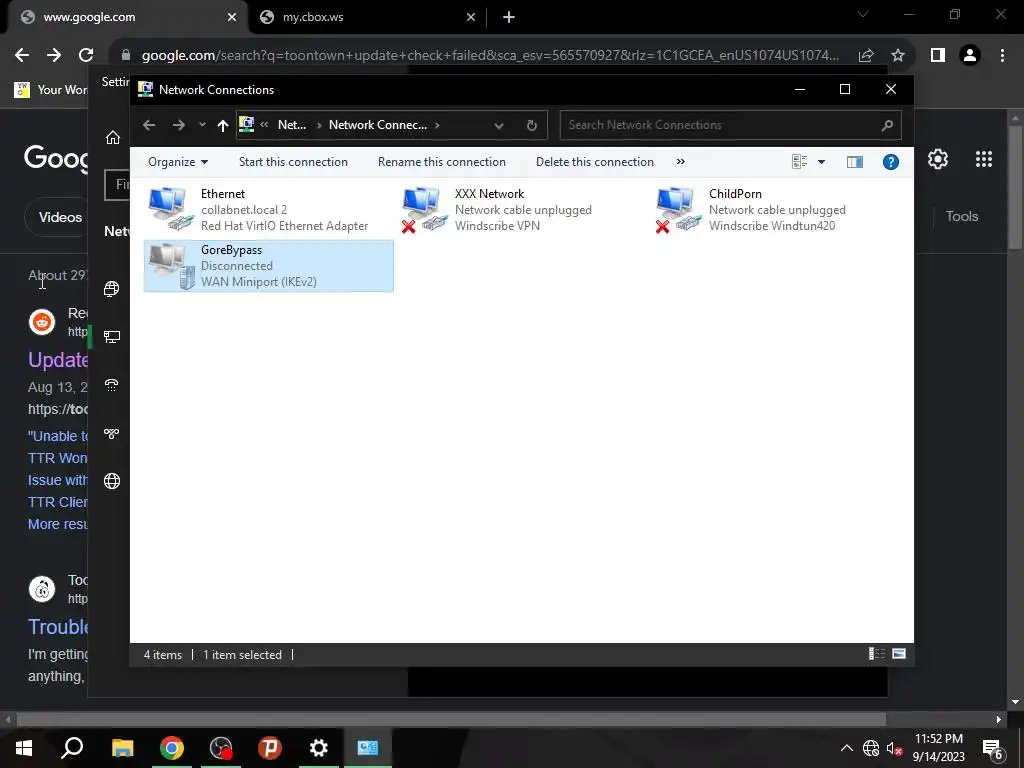Image resolution: width=1024 pixels, height=768 pixels.
Task: Open Chrome from taskbar
Action: [x=172, y=748]
